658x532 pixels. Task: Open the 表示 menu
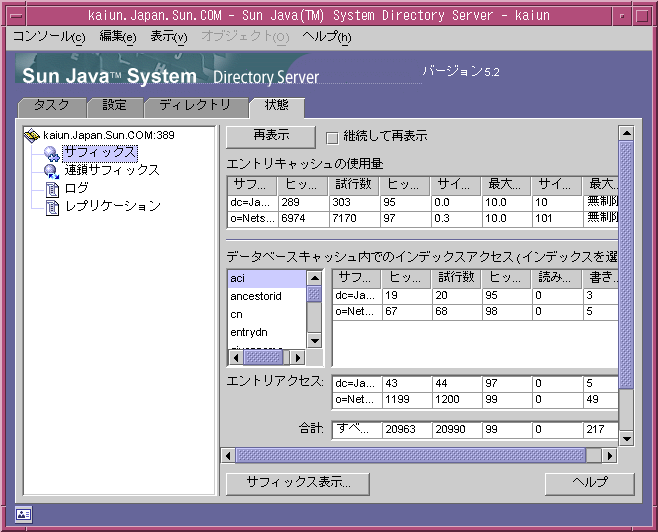(168, 37)
